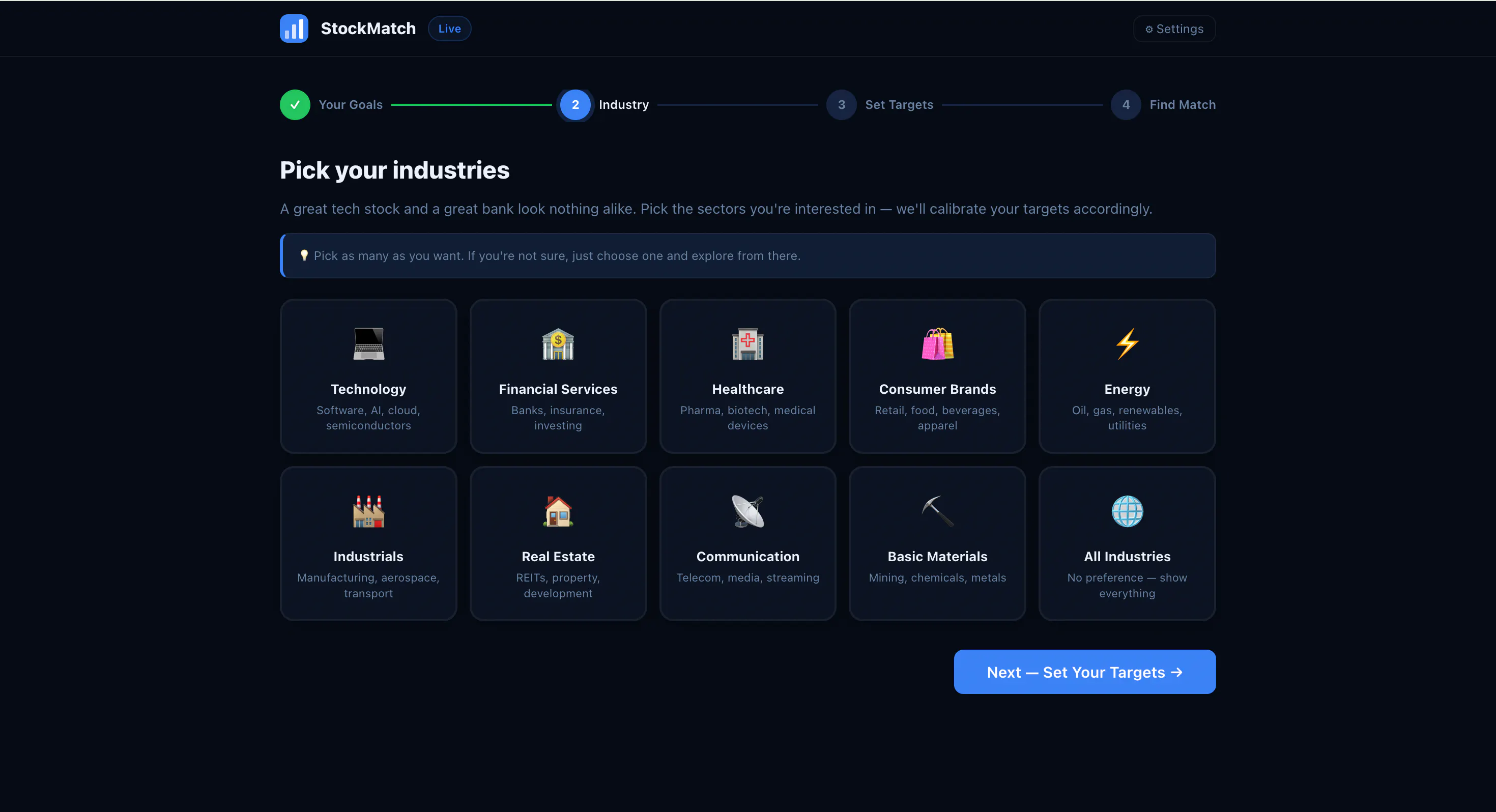
Task: Click the hospital icon on Healthcare card
Action: click(x=747, y=344)
